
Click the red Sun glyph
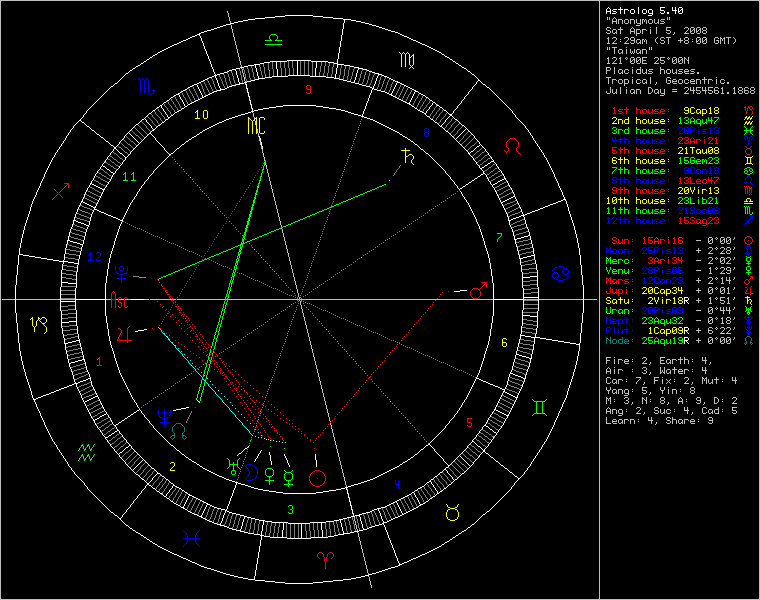318,478
